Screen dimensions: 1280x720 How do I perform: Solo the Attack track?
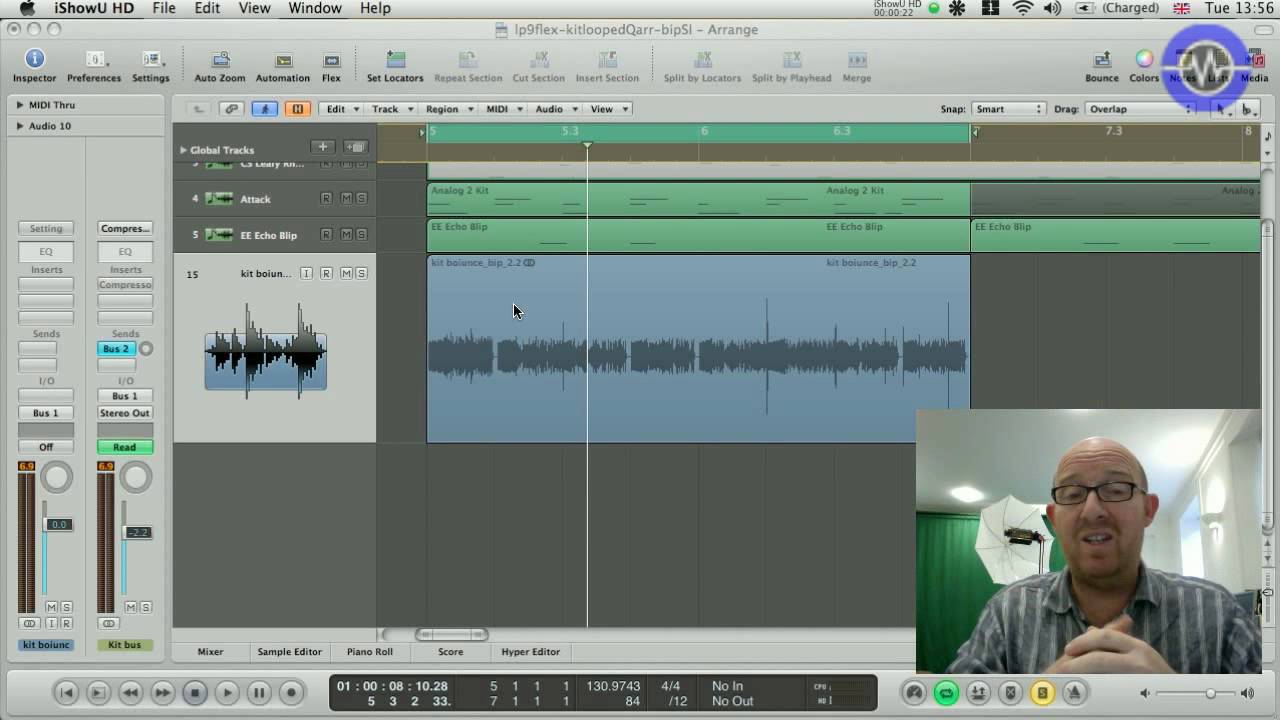(x=361, y=198)
